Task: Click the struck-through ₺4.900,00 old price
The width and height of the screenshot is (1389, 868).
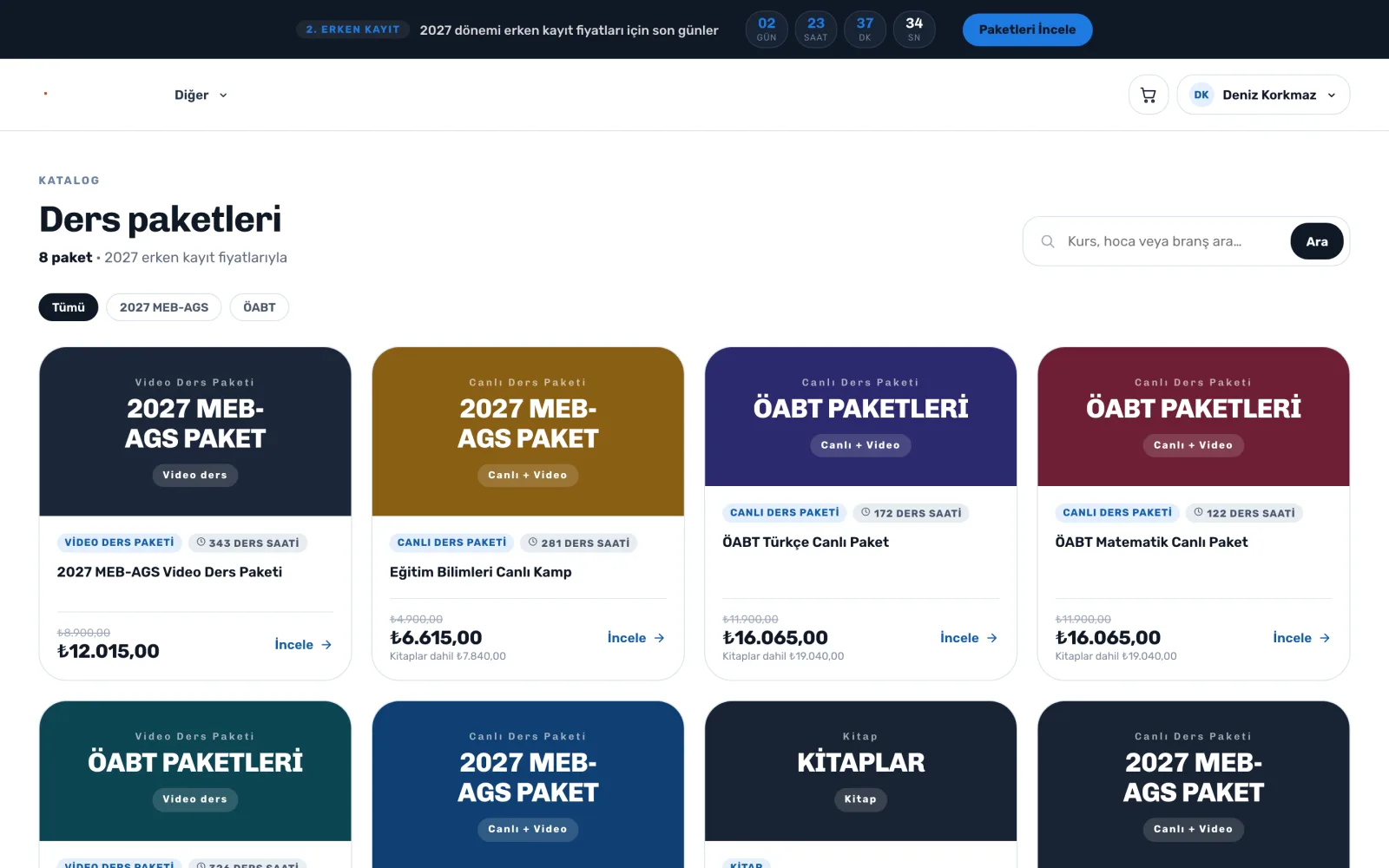Action: [x=417, y=619]
